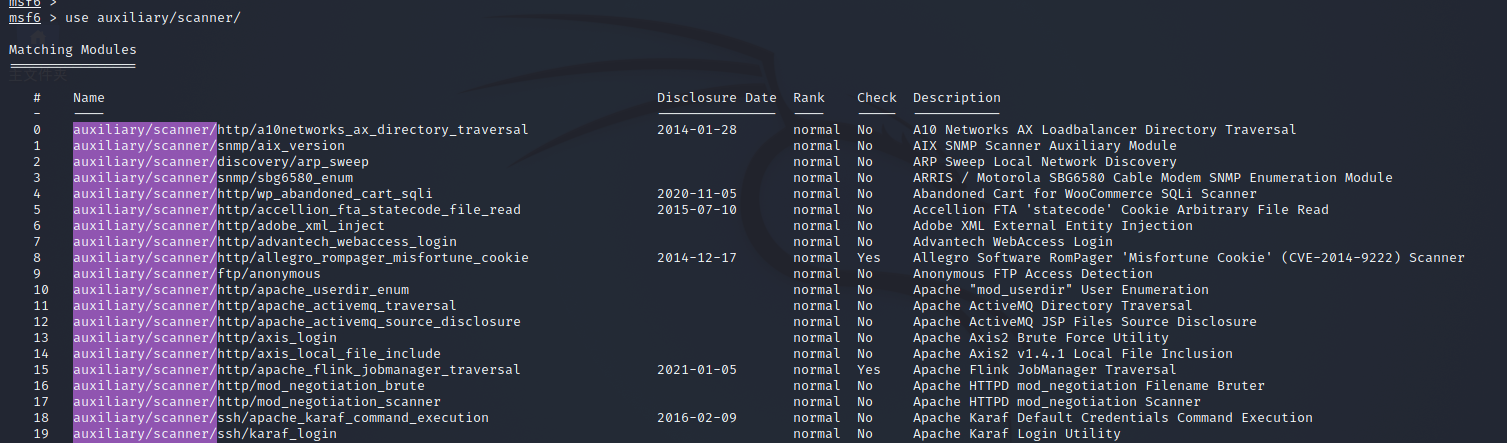Click the Rank column header
This screenshot has height=443, width=1507.
tap(809, 98)
